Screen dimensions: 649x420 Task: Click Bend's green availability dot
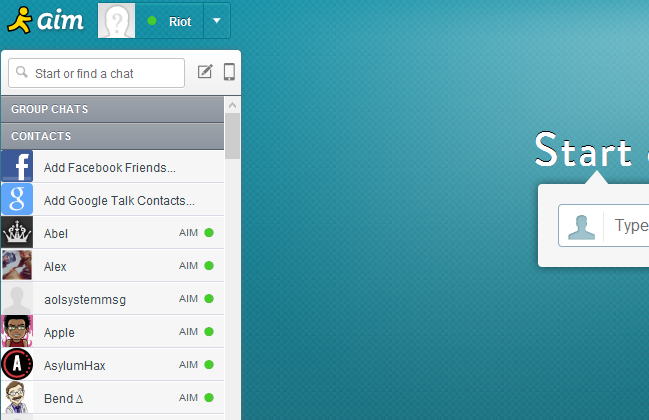click(209, 398)
